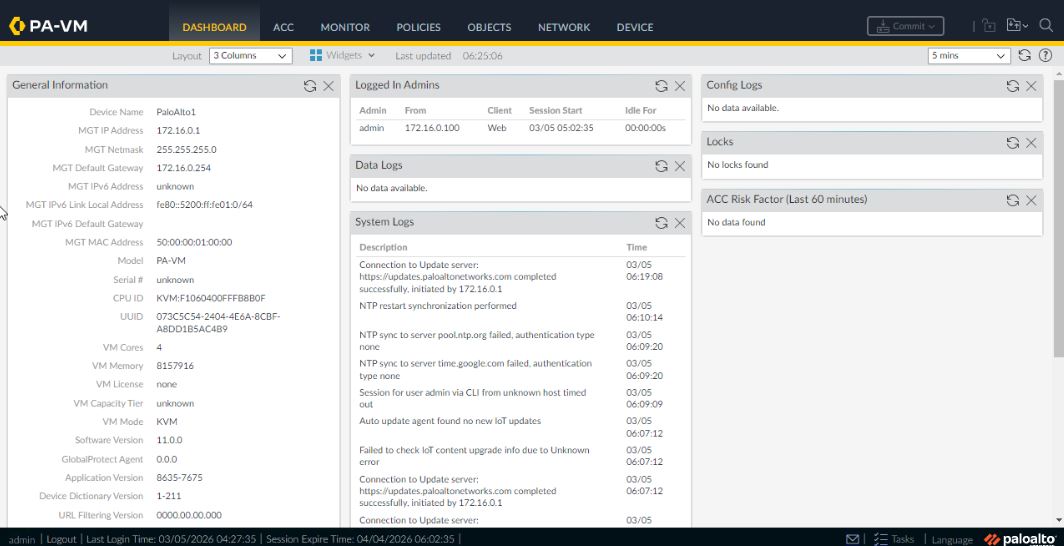Click the Logout link in footer
Image resolution: width=1064 pixels, height=546 pixels.
(x=61, y=539)
